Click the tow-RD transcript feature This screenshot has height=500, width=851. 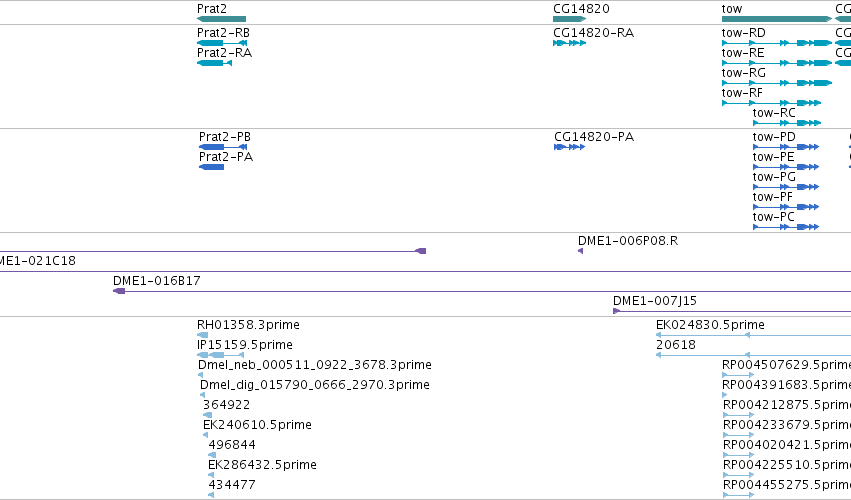(x=777, y=43)
